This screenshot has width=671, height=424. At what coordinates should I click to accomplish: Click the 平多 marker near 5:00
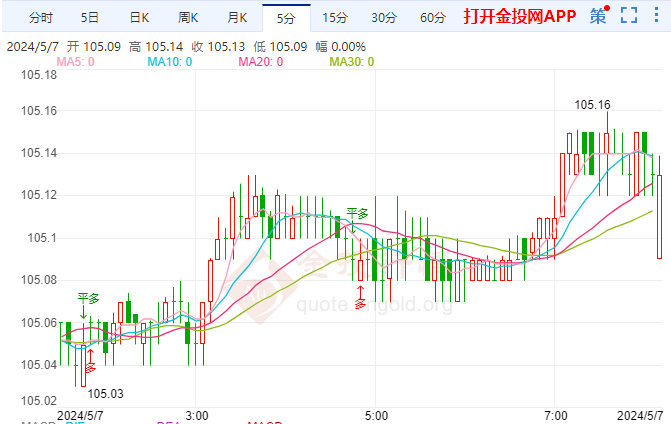pos(357,213)
